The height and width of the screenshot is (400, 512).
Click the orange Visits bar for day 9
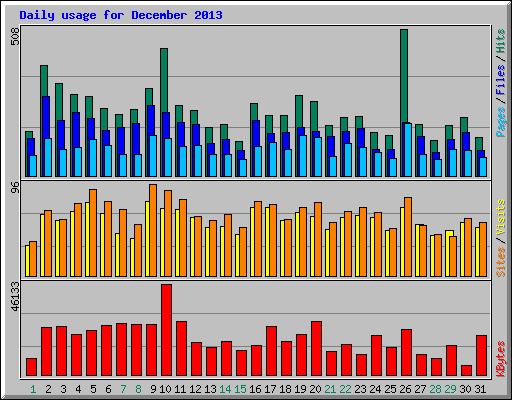click(153, 230)
